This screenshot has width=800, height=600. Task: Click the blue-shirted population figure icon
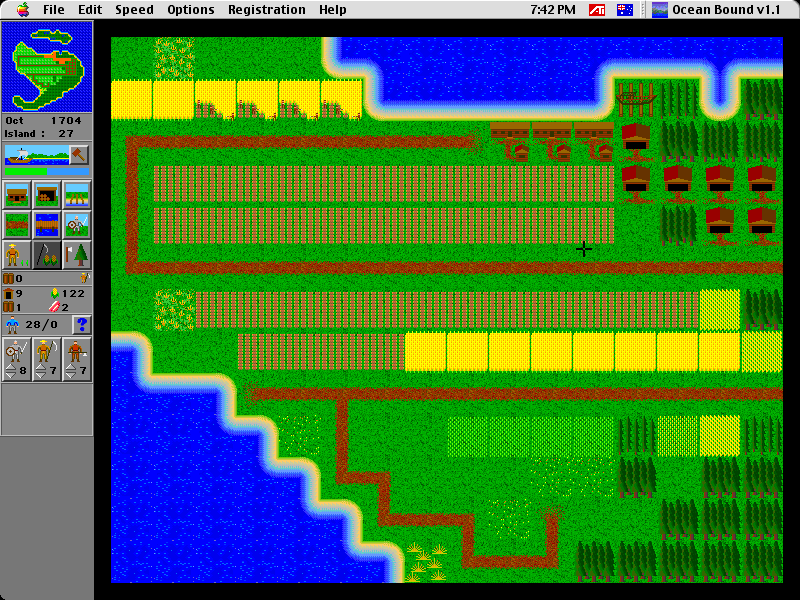[x=13, y=324]
